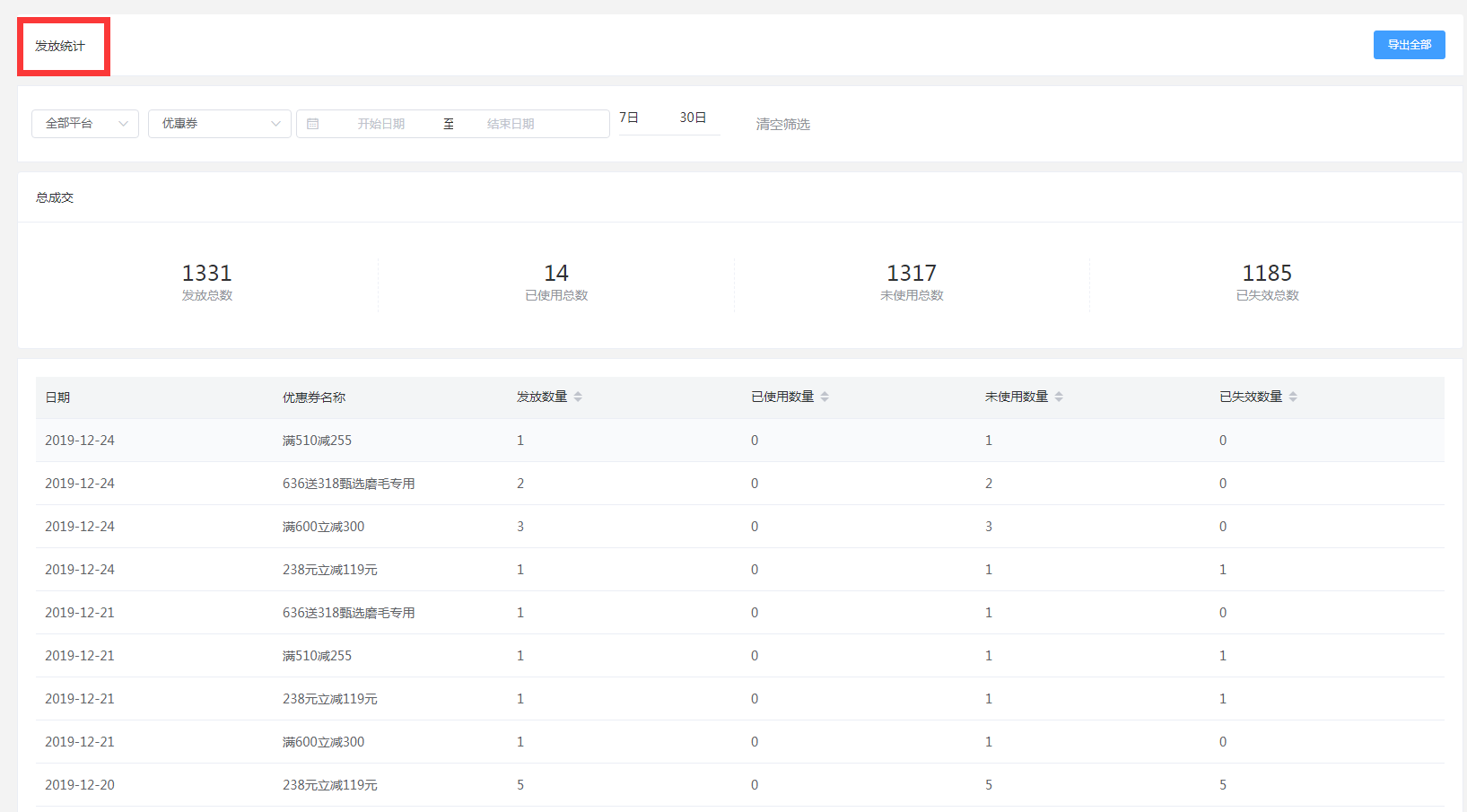
Task: Select 满600立减300 in 2019-12-21 row
Action: coord(323,742)
